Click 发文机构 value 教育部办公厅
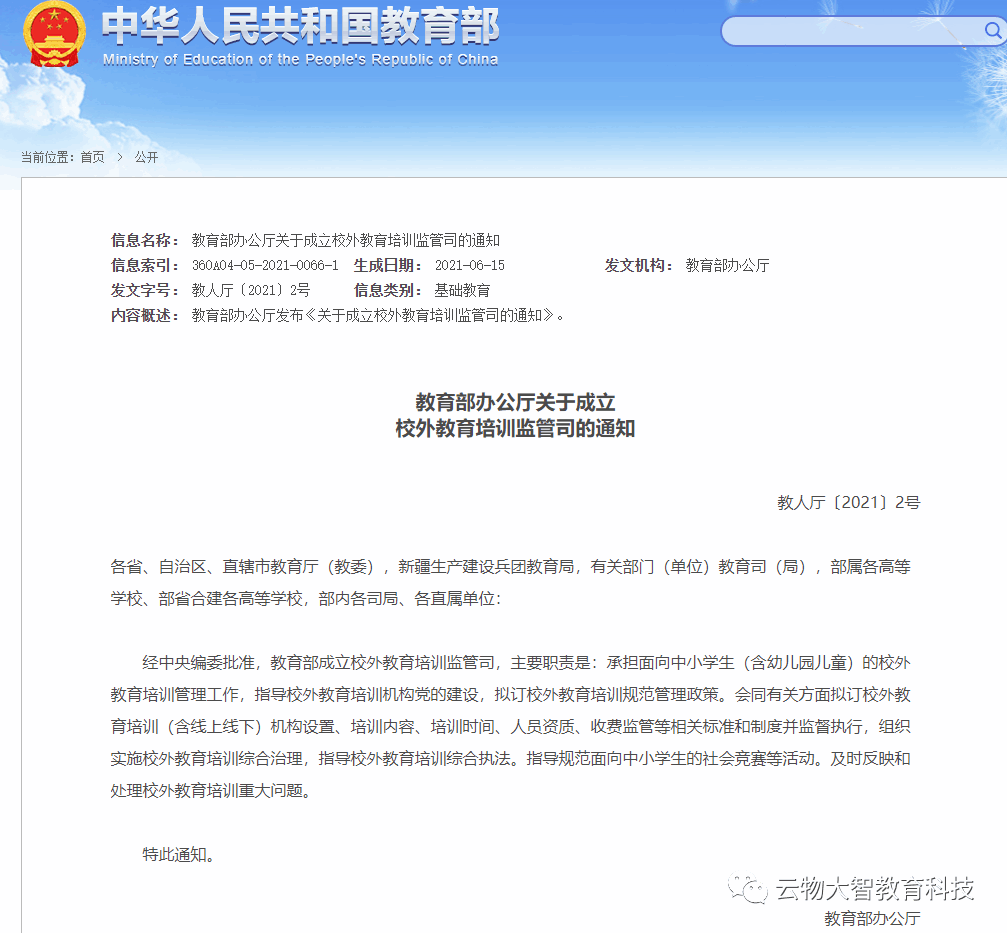Viewport: 1007px width, 933px height. pos(726,265)
